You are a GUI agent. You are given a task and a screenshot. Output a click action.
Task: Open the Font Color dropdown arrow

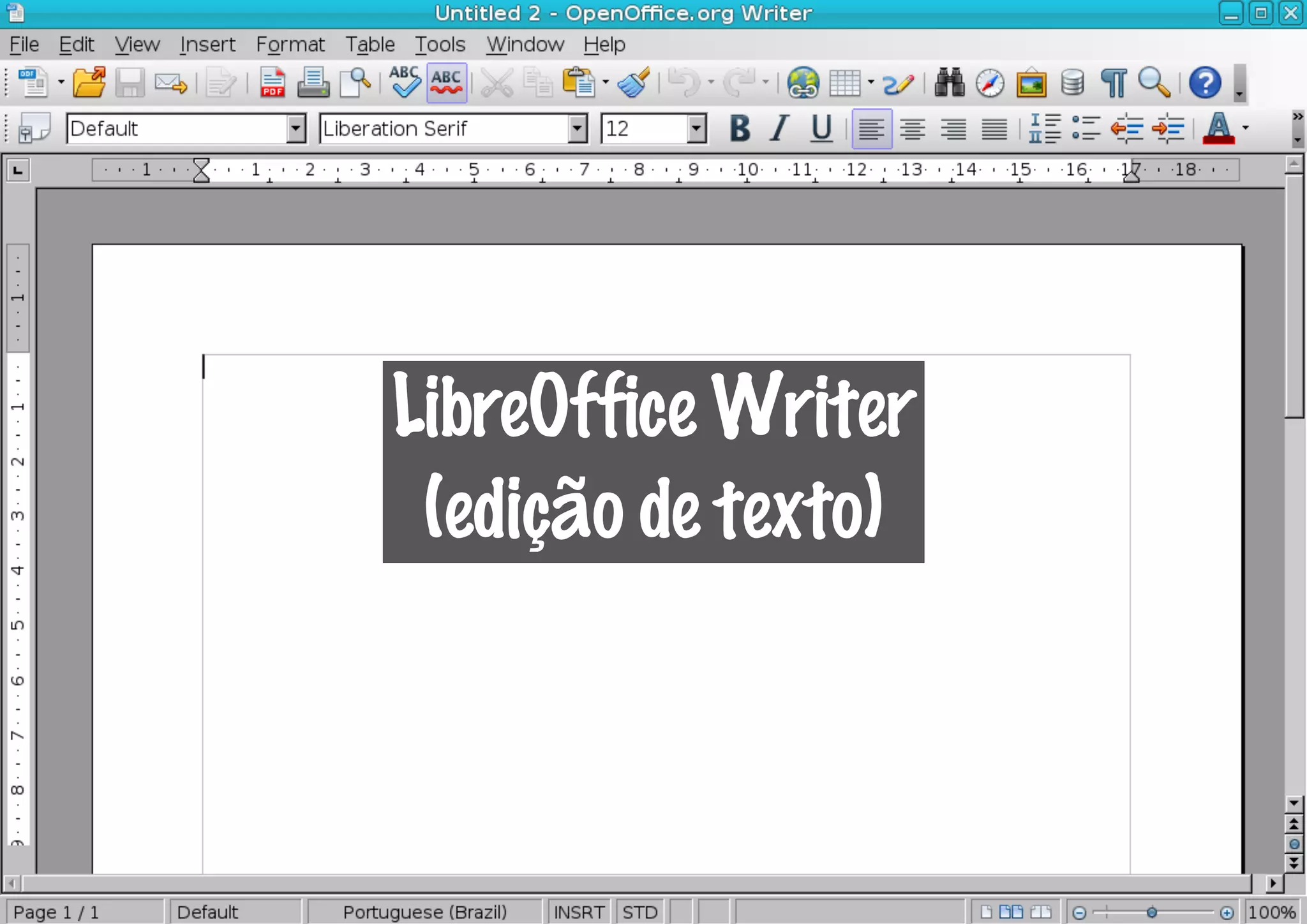pos(1245,128)
